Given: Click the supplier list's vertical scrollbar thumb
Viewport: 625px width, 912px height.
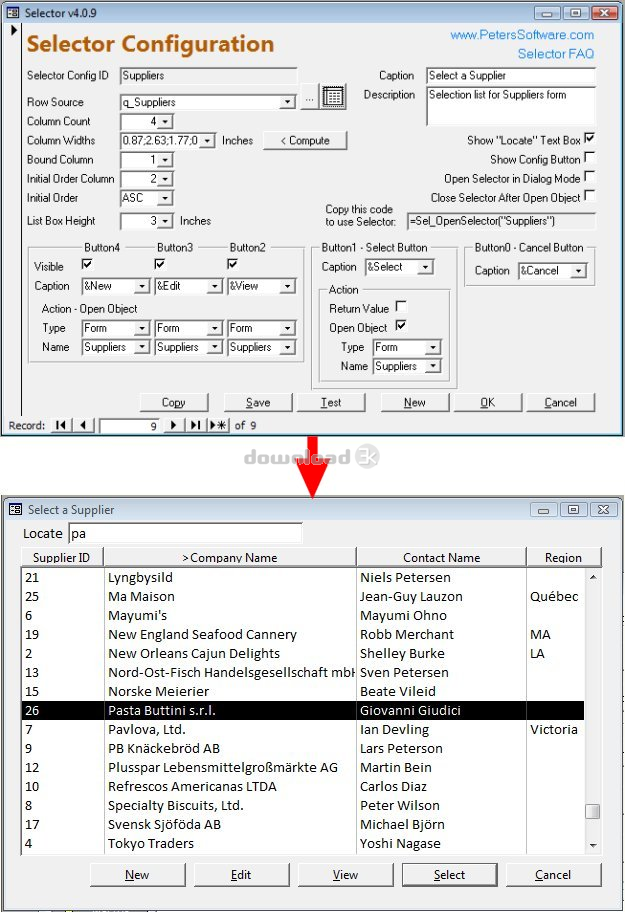Looking at the screenshot, I should (592, 811).
